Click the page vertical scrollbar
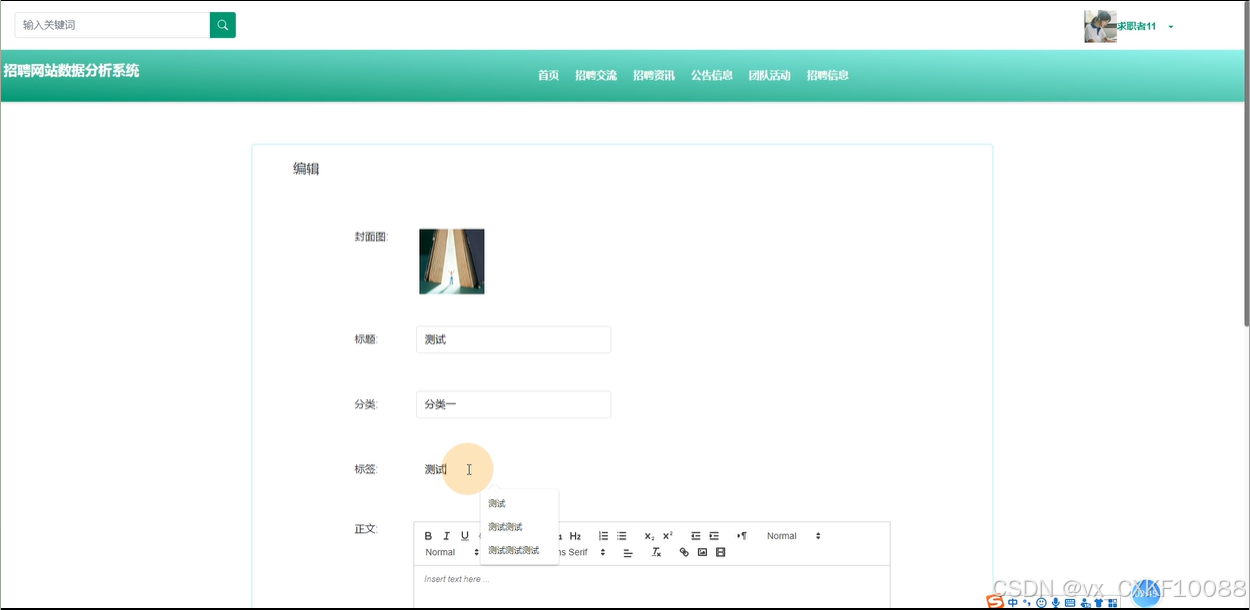This screenshot has width=1250, height=610. click(x=1245, y=165)
